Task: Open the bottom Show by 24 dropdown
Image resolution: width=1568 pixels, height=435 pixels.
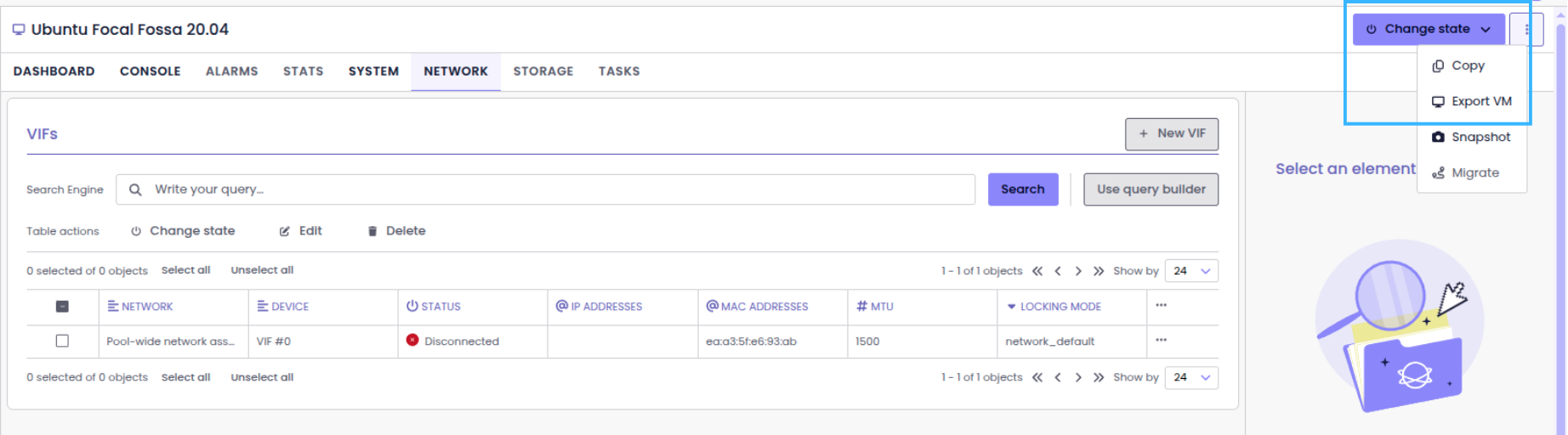Action: [1190, 377]
